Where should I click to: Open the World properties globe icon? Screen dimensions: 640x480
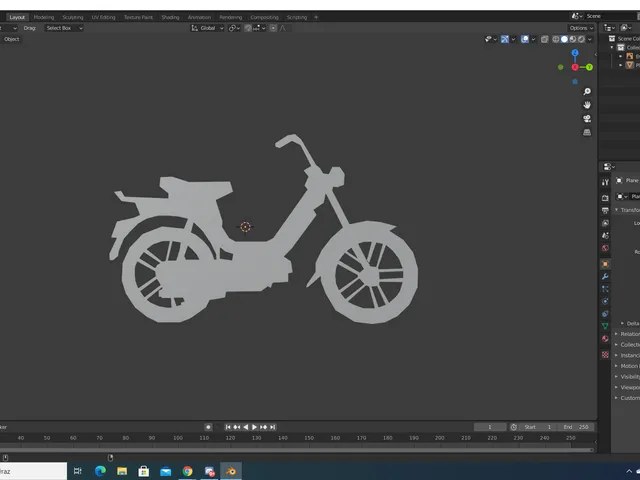(605, 248)
